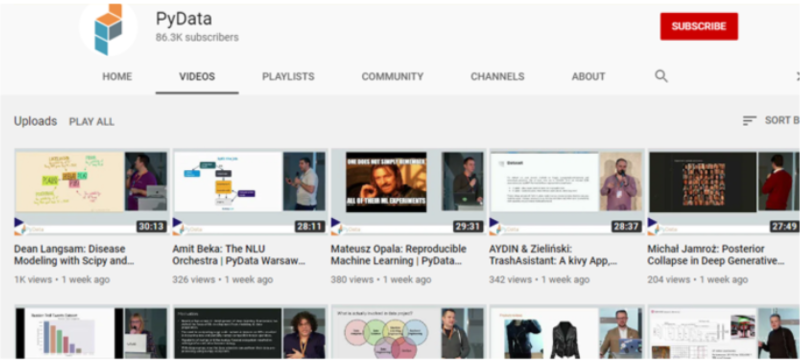Screen dimensions: 802x364
Task: Open Michał Jamroż Posterior Collapse video title
Action: pos(716,255)
